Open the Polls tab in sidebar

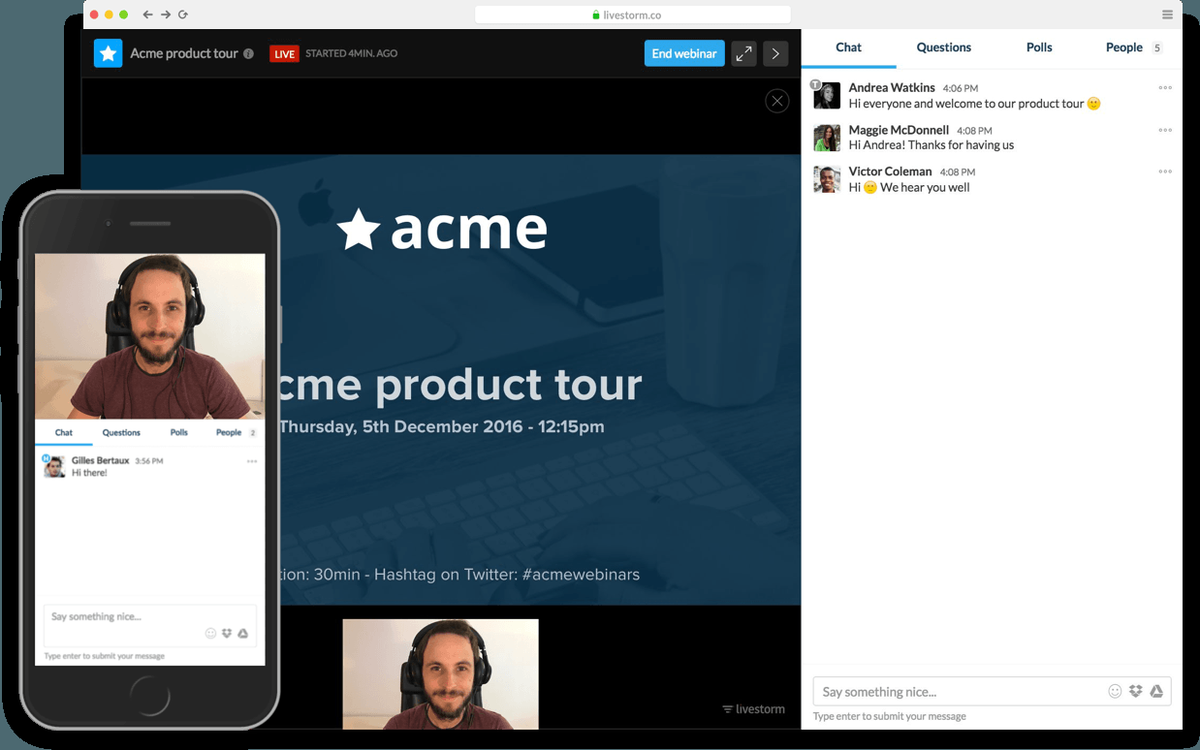click(1039, 47)
